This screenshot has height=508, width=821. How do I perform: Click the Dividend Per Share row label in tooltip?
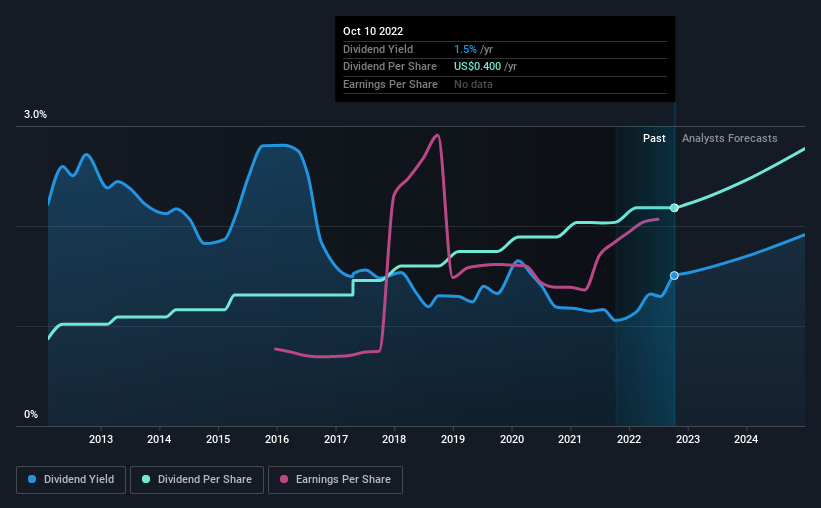(390, 67)
